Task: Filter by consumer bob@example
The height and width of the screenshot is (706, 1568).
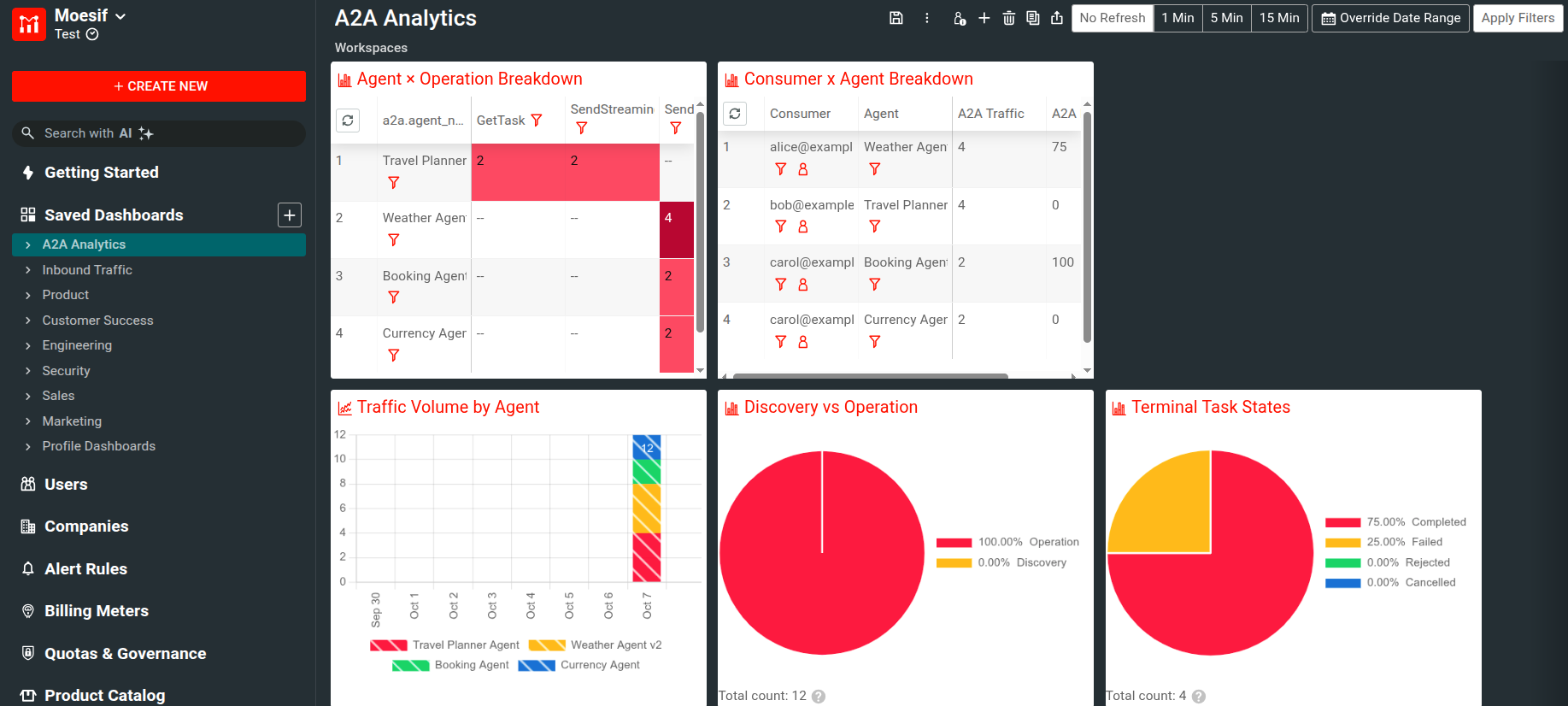Action: point(780,227)
